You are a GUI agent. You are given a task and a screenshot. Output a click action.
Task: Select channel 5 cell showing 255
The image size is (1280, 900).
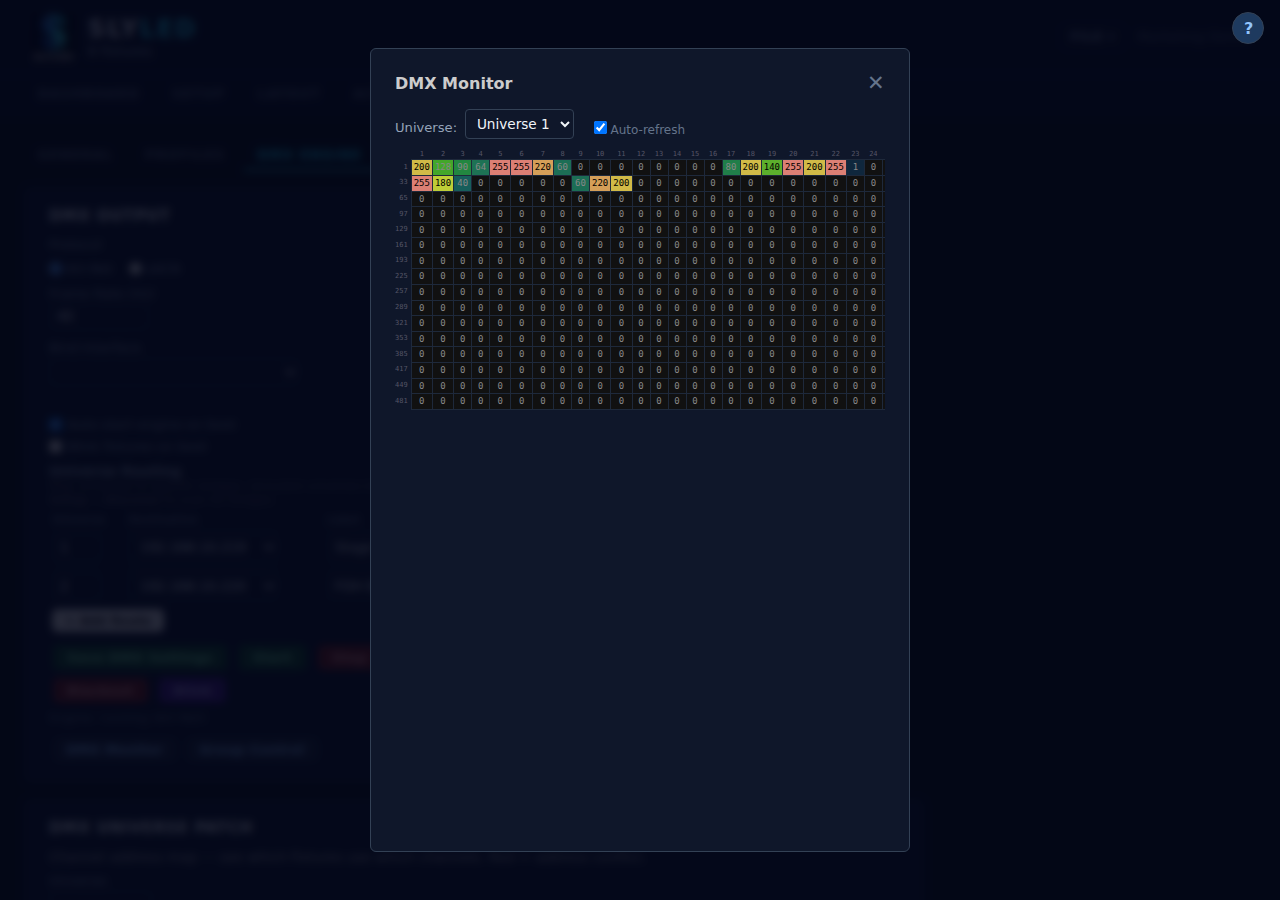click(500, 168)
